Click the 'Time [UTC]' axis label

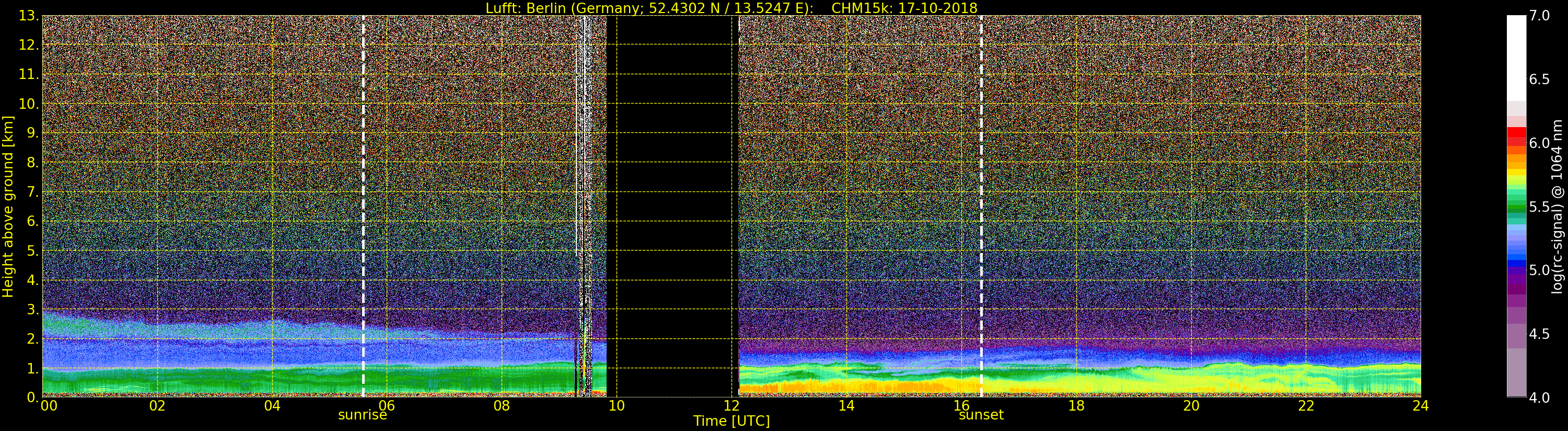click(731, 421)
